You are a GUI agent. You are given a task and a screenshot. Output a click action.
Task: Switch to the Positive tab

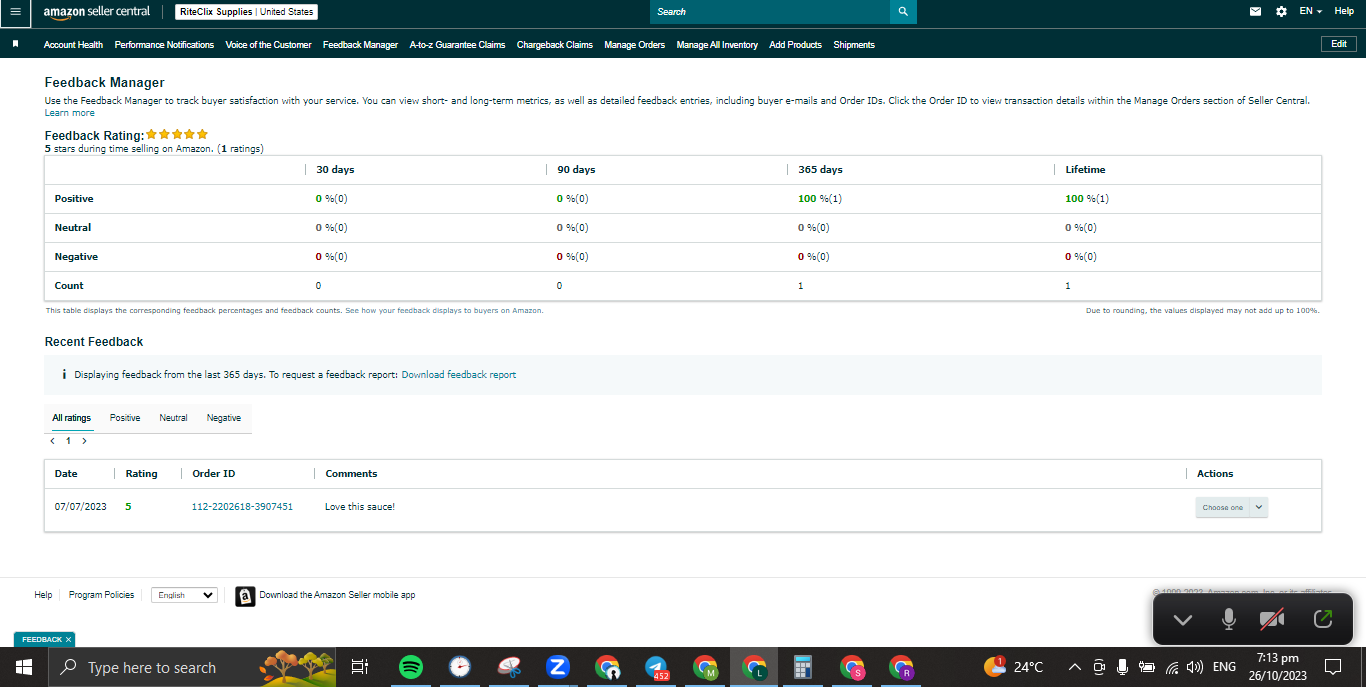tap(125, 418)
